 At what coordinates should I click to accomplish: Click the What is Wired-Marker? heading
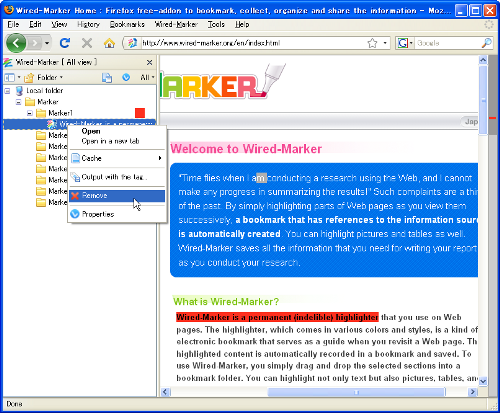226,302
